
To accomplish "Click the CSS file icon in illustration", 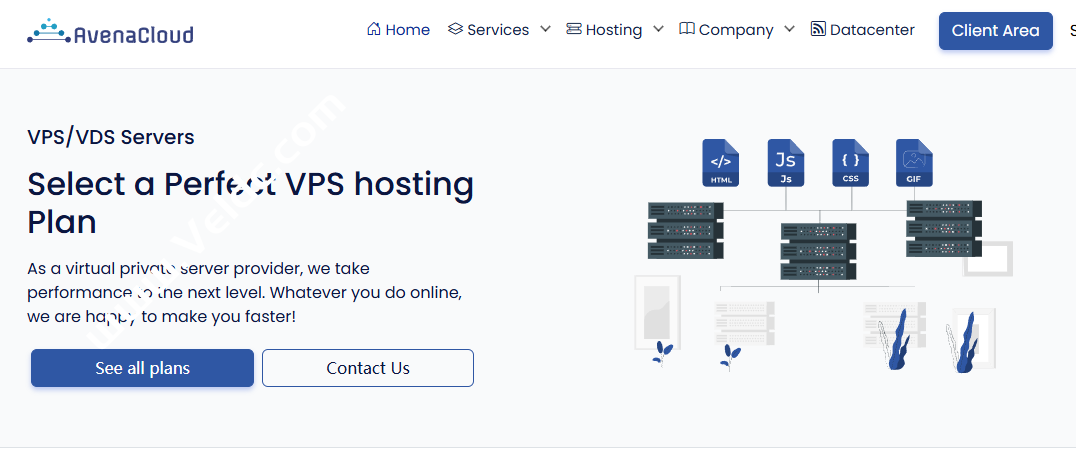I will (x=851, y=163).
